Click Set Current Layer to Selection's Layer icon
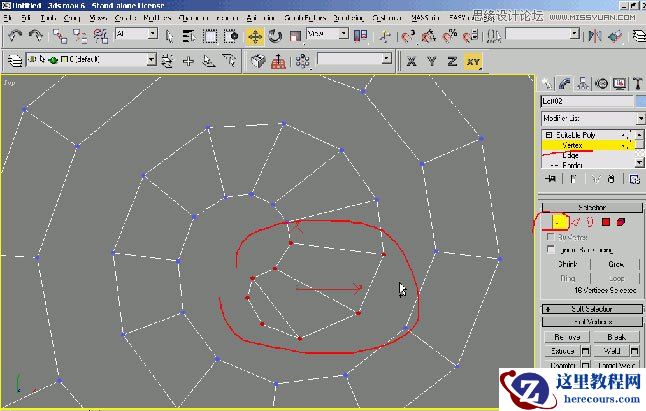 pos(229,61)
